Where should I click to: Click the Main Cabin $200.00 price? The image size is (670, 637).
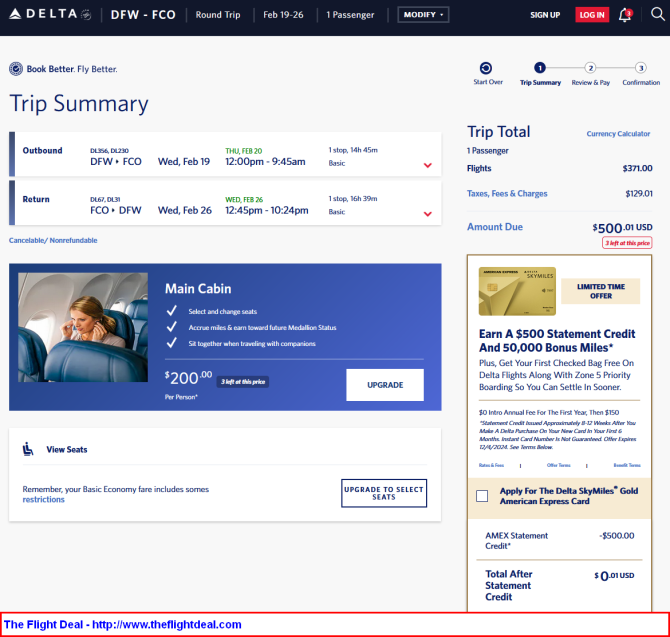point(188,378)
